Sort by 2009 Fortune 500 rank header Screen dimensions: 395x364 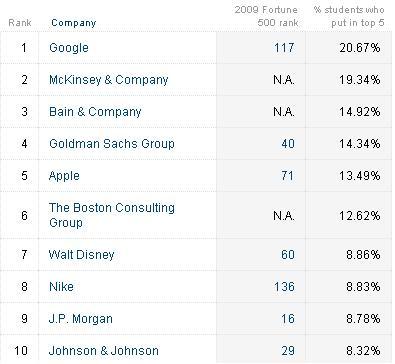[266, 16]
